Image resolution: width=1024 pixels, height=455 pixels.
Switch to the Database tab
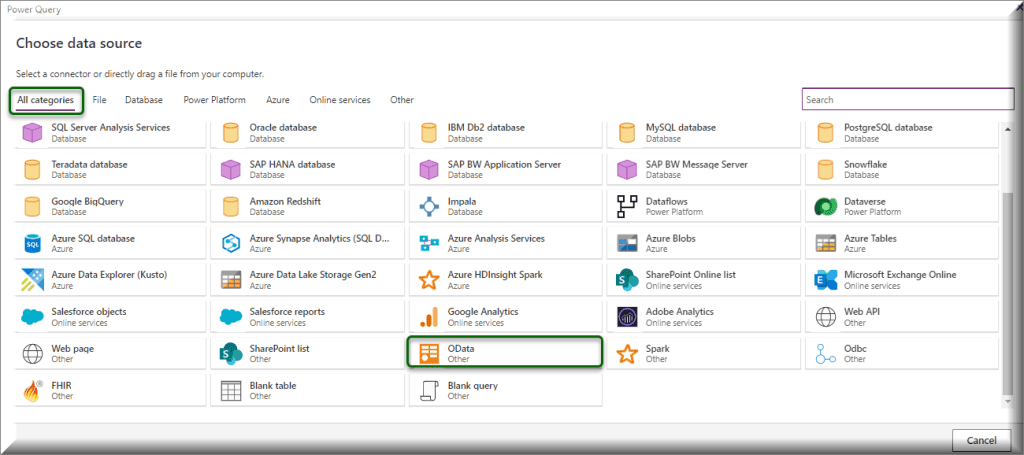pyautogui.click(x=144, y=100)
